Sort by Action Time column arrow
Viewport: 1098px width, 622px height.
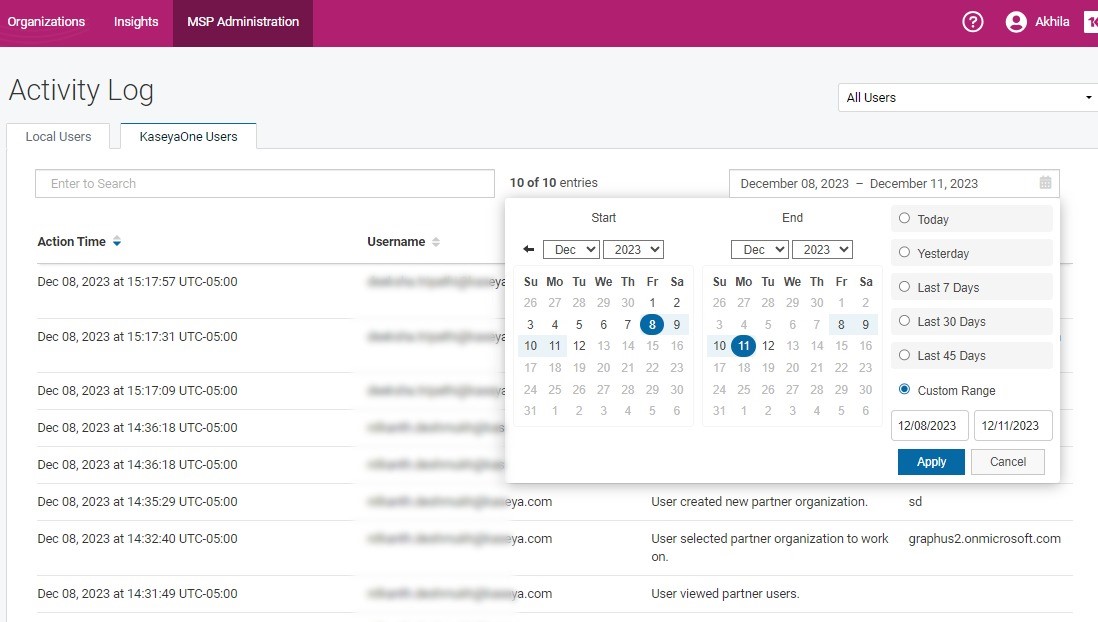[x=117, y=242]
